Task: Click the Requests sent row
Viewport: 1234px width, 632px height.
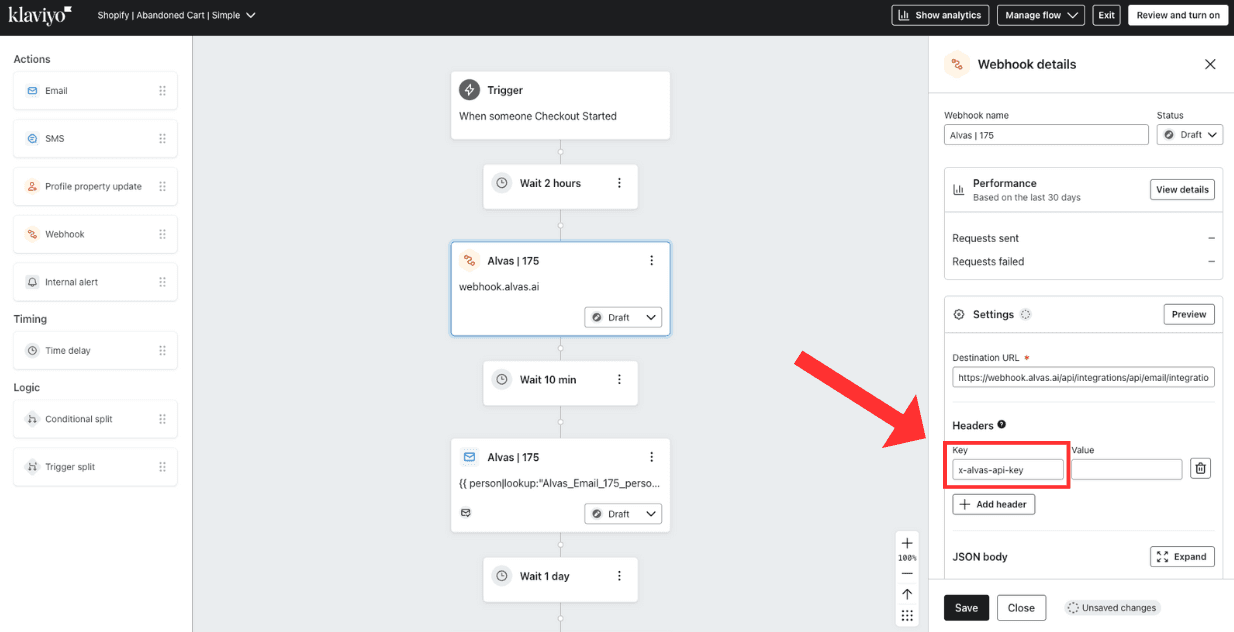Action: point(1084,238)
